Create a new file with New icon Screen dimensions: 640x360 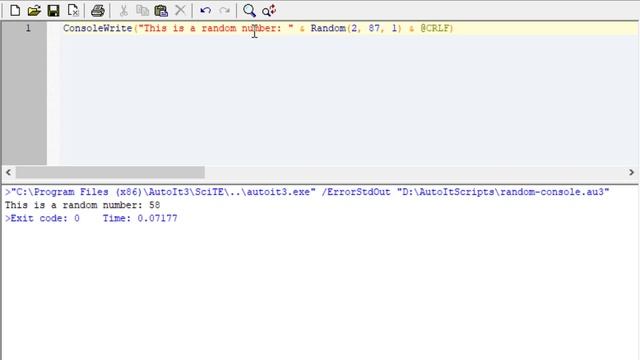[x=15, y=10]
